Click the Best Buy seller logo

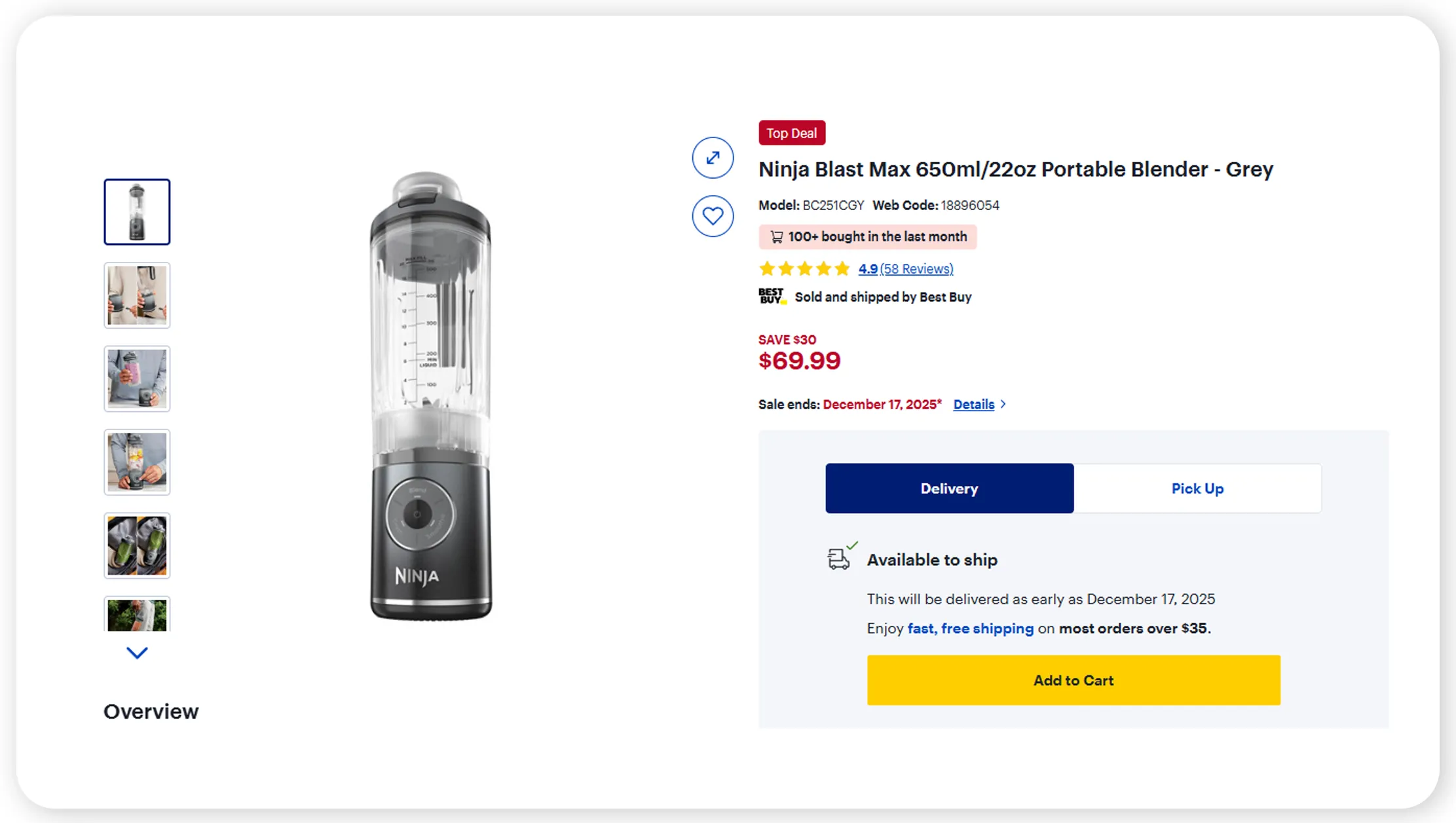(x=772, y=297)
